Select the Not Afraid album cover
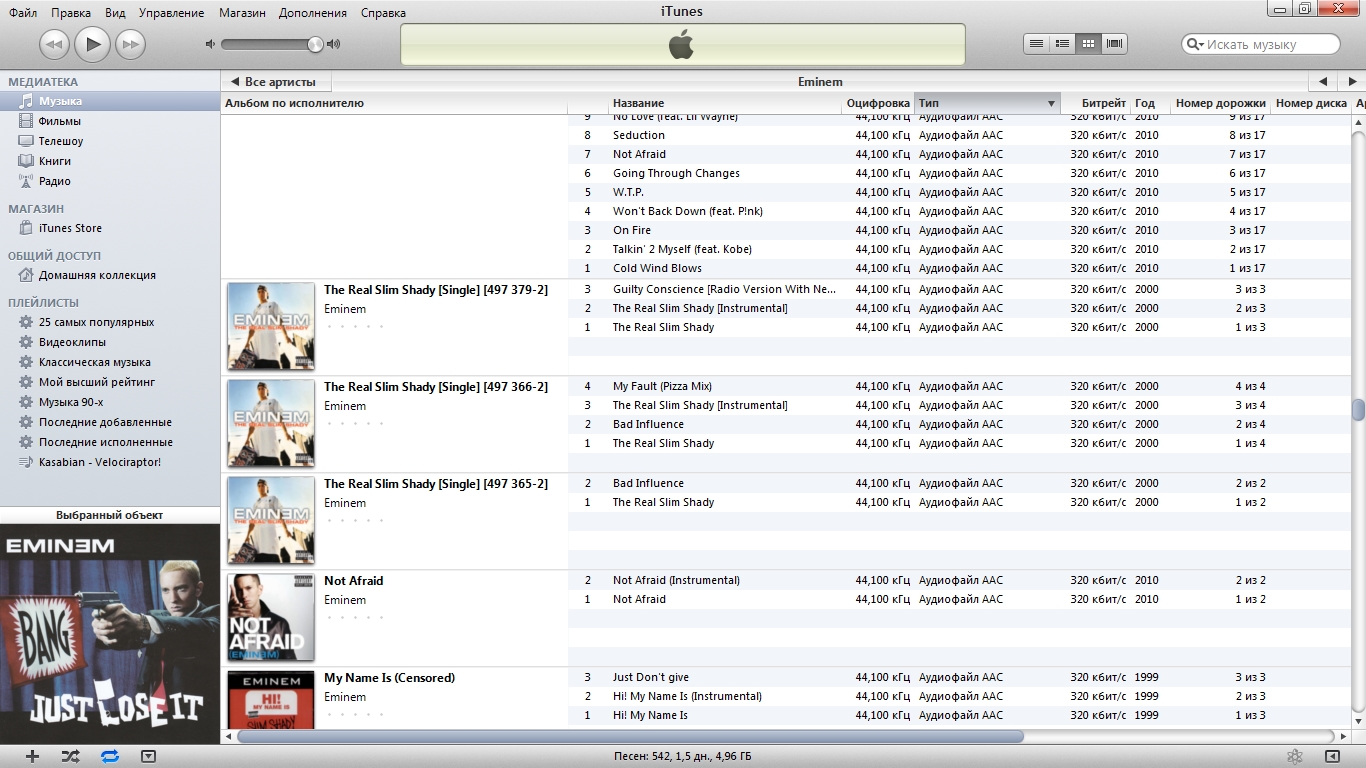 click(x=271, y=617)
